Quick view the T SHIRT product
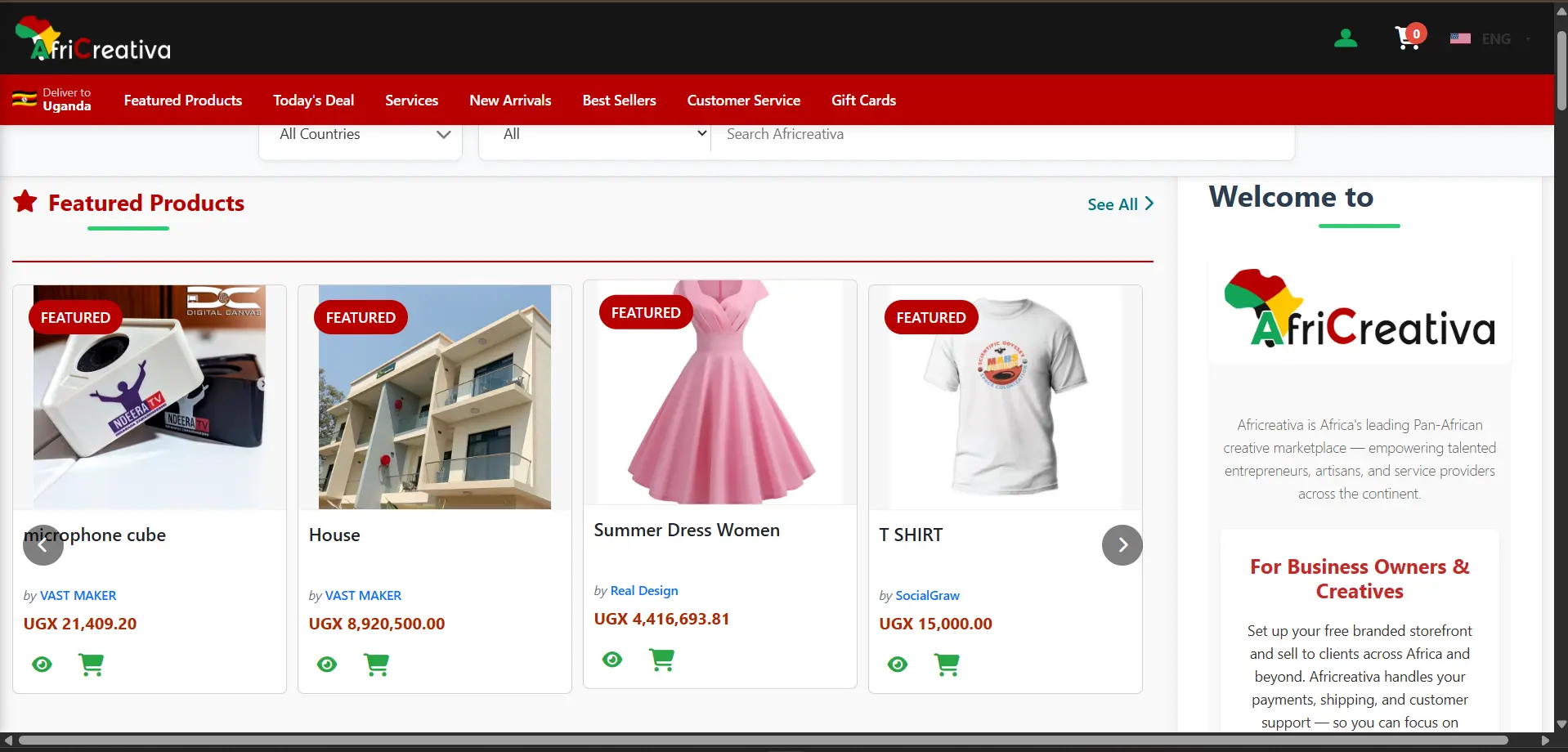 [x=897, y=665]
